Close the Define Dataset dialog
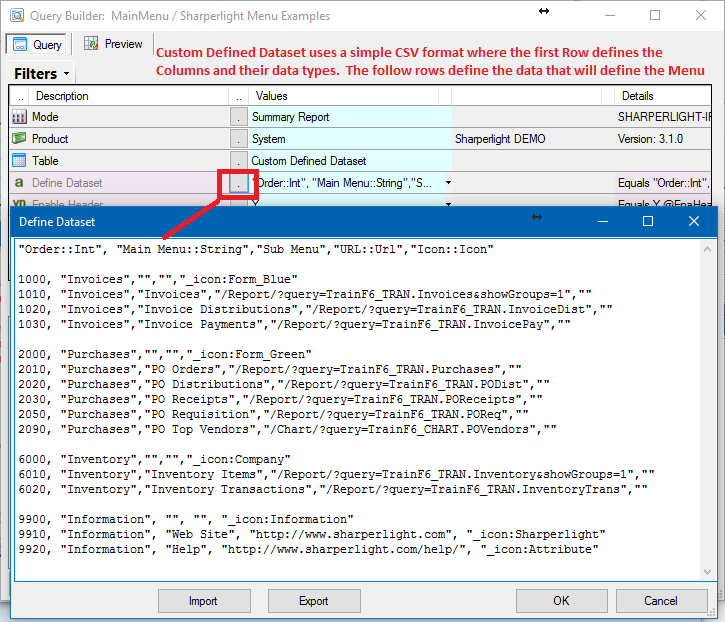This screenshot has height=622, width=725. [694, 222]
